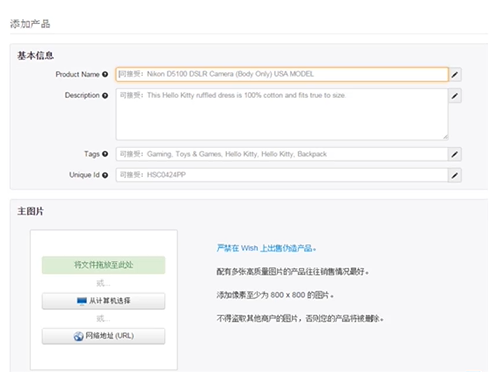Viewport: 490px width, 372px height.
Task: Choose 从计算机选择 to upload an image
Action: coord(103,301)
